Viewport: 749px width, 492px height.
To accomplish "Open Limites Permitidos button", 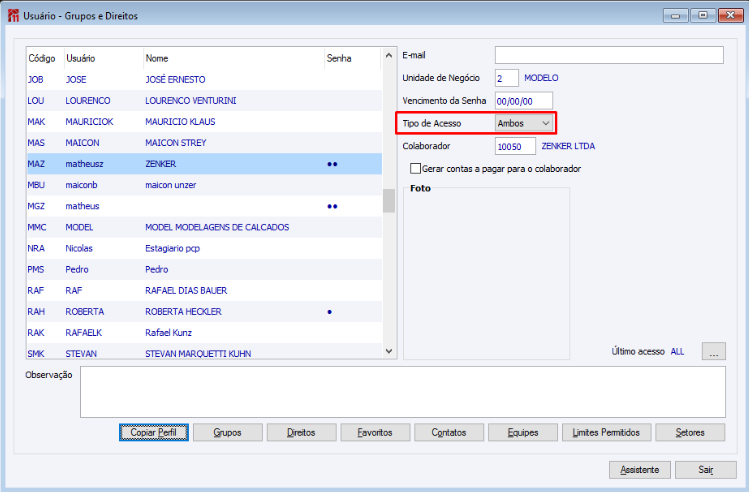I will (606, 432).
